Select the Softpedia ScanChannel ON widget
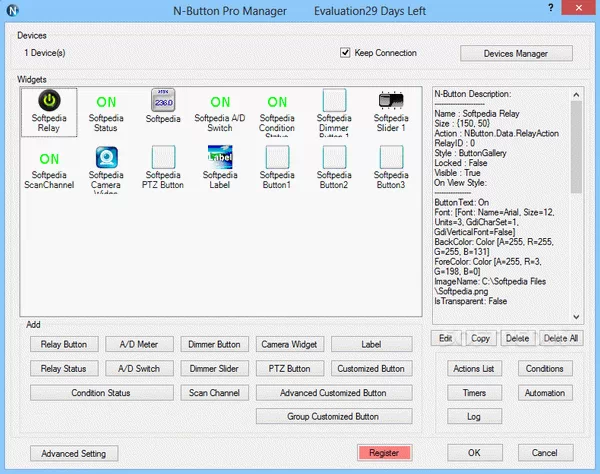This screenshot has width=600, height=474. (48, 159)
